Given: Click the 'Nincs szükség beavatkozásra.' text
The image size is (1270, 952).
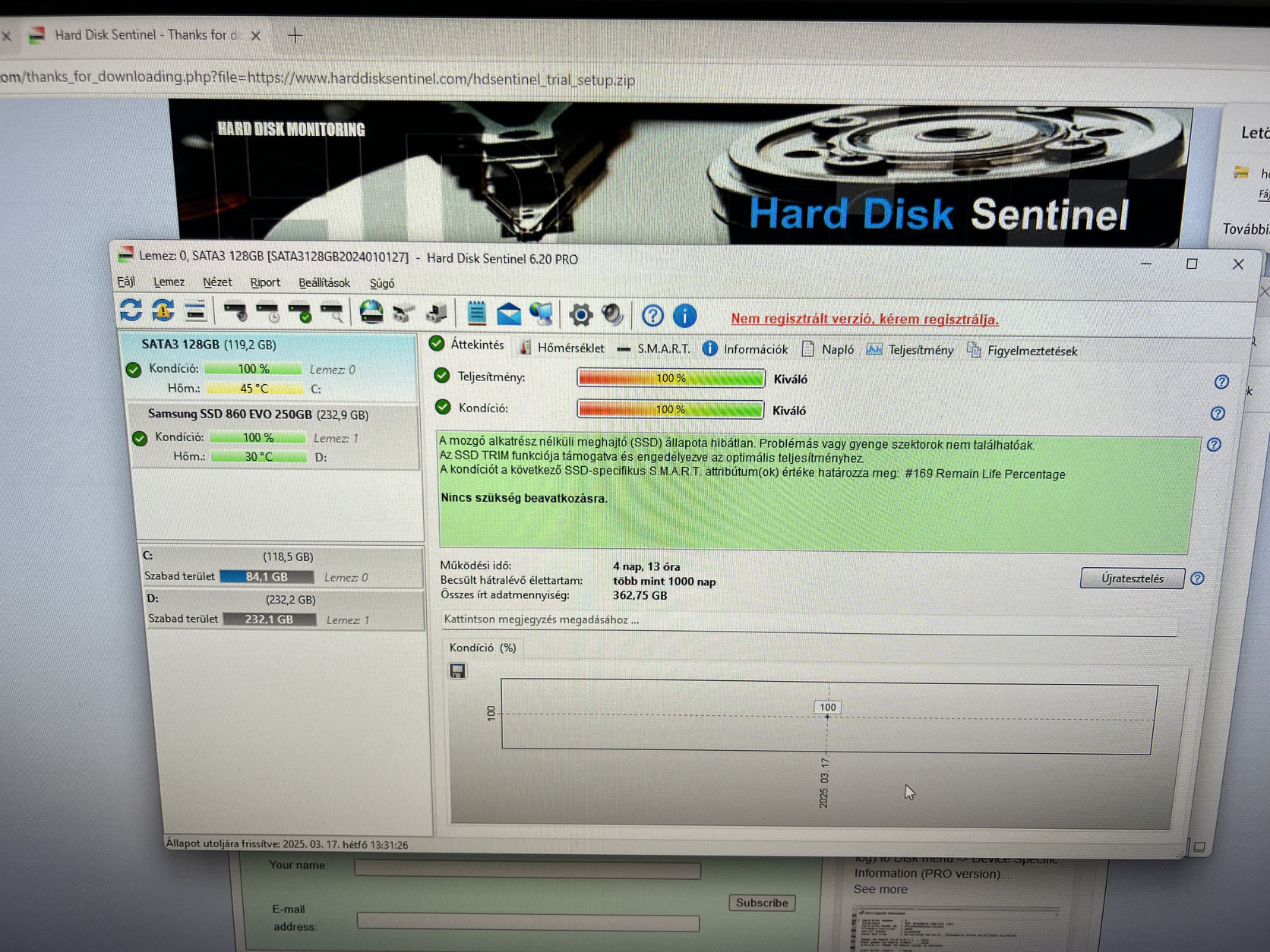Looking at the screenshot, I should [524, 498].
